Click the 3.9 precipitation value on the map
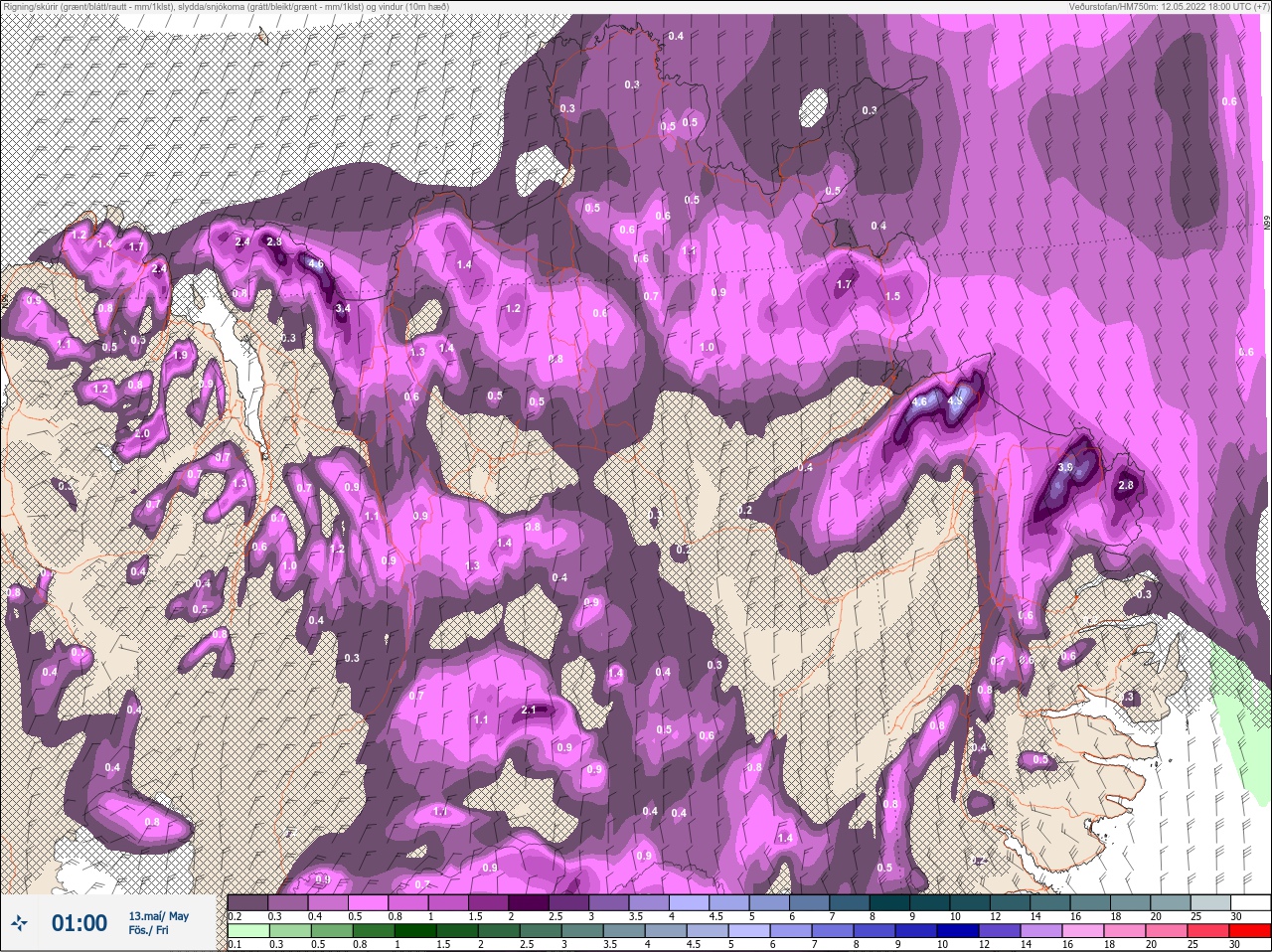 click(x=1065, y=467)
